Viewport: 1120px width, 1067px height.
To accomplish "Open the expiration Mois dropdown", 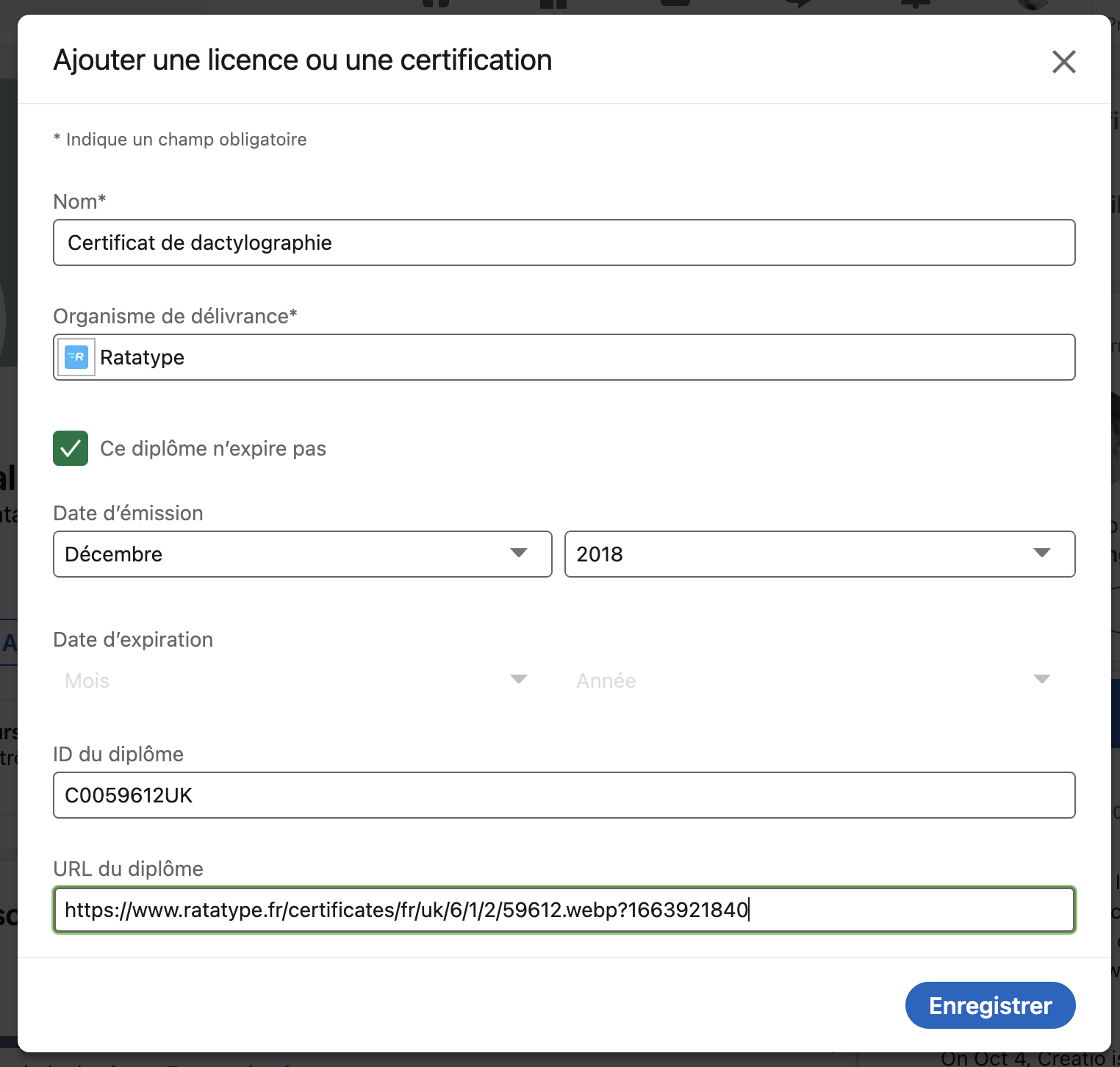I will pos(302,680).
